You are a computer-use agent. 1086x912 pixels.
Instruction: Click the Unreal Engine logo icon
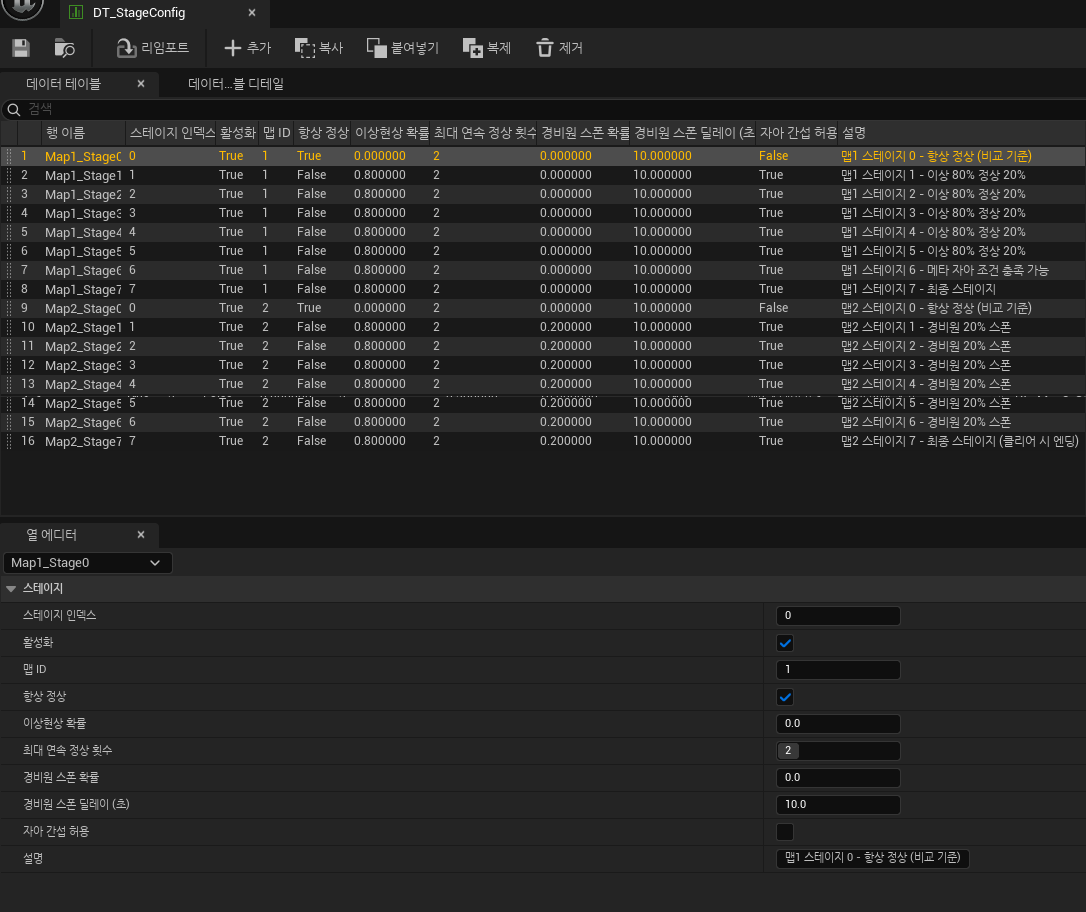click(24, 7)
